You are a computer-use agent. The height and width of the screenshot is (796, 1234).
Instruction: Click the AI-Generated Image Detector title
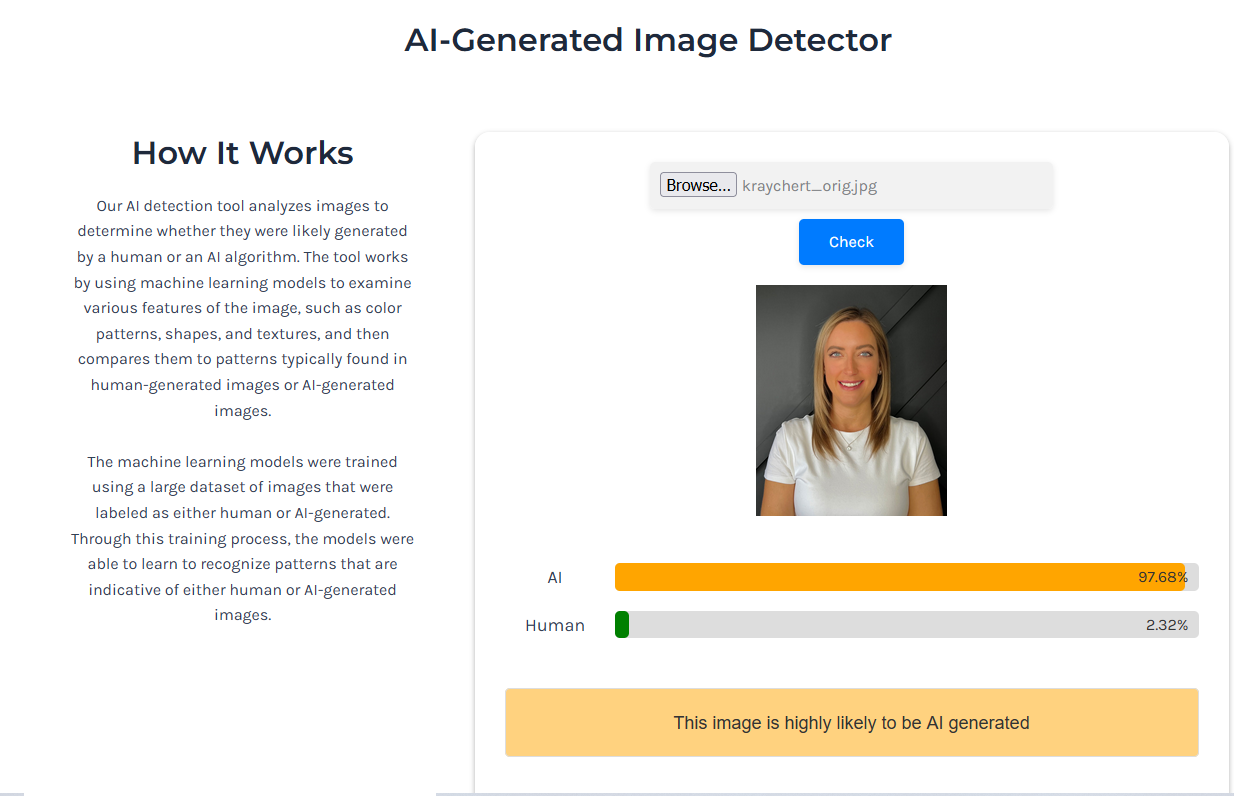tap(648, 40)
